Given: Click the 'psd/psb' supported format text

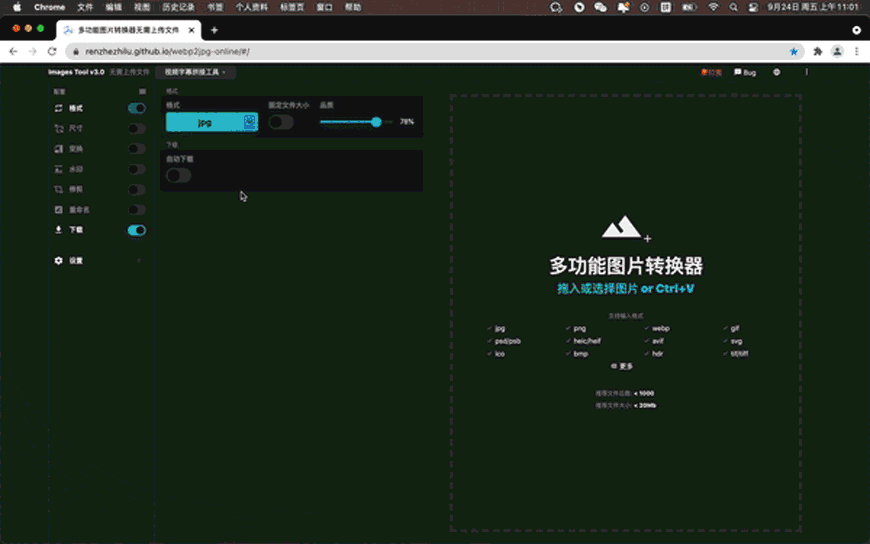Looking at the screenshot, I should coord(508,341).
